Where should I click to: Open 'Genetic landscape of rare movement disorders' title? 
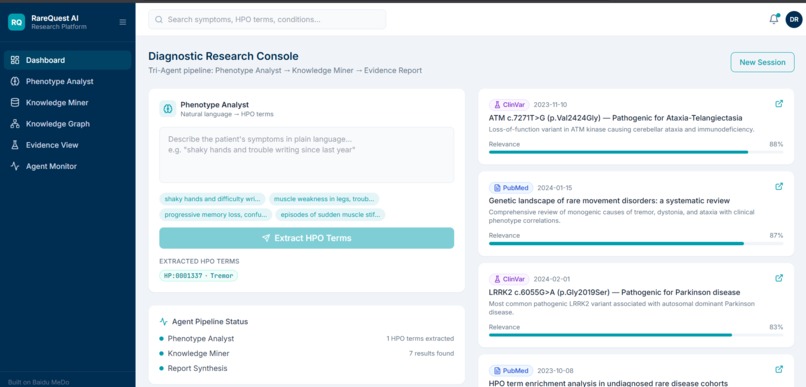point(609,201)
